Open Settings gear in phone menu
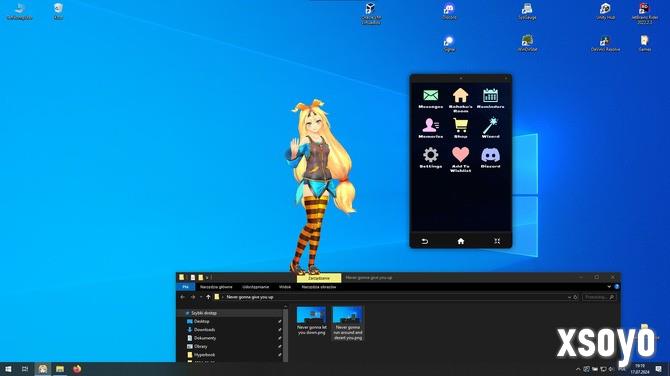Screen dimensions: 670x376 pos(430,158)
